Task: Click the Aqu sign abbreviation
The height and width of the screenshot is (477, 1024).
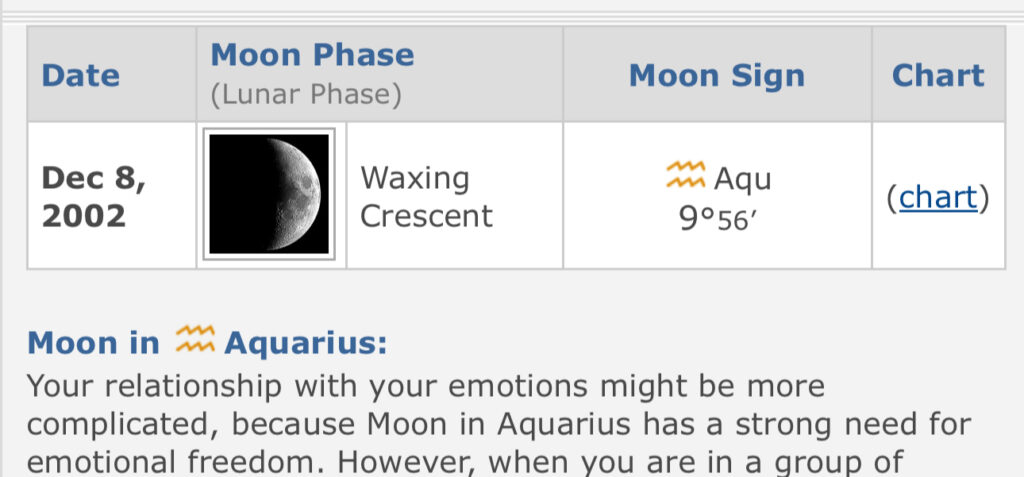Action: pos(742,179)
